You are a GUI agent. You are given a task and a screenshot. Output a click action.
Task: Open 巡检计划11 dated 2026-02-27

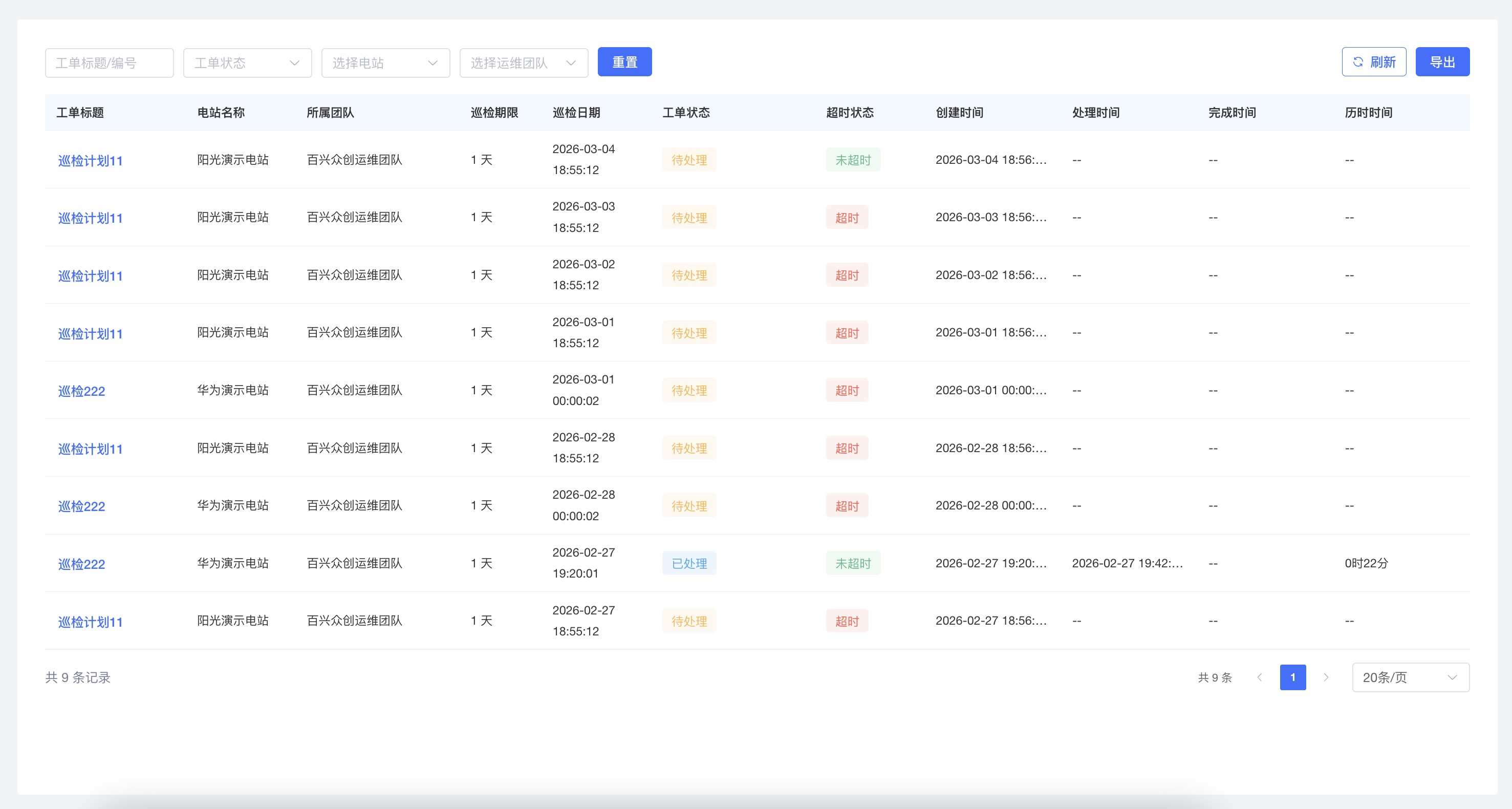[x=91, y=622]
